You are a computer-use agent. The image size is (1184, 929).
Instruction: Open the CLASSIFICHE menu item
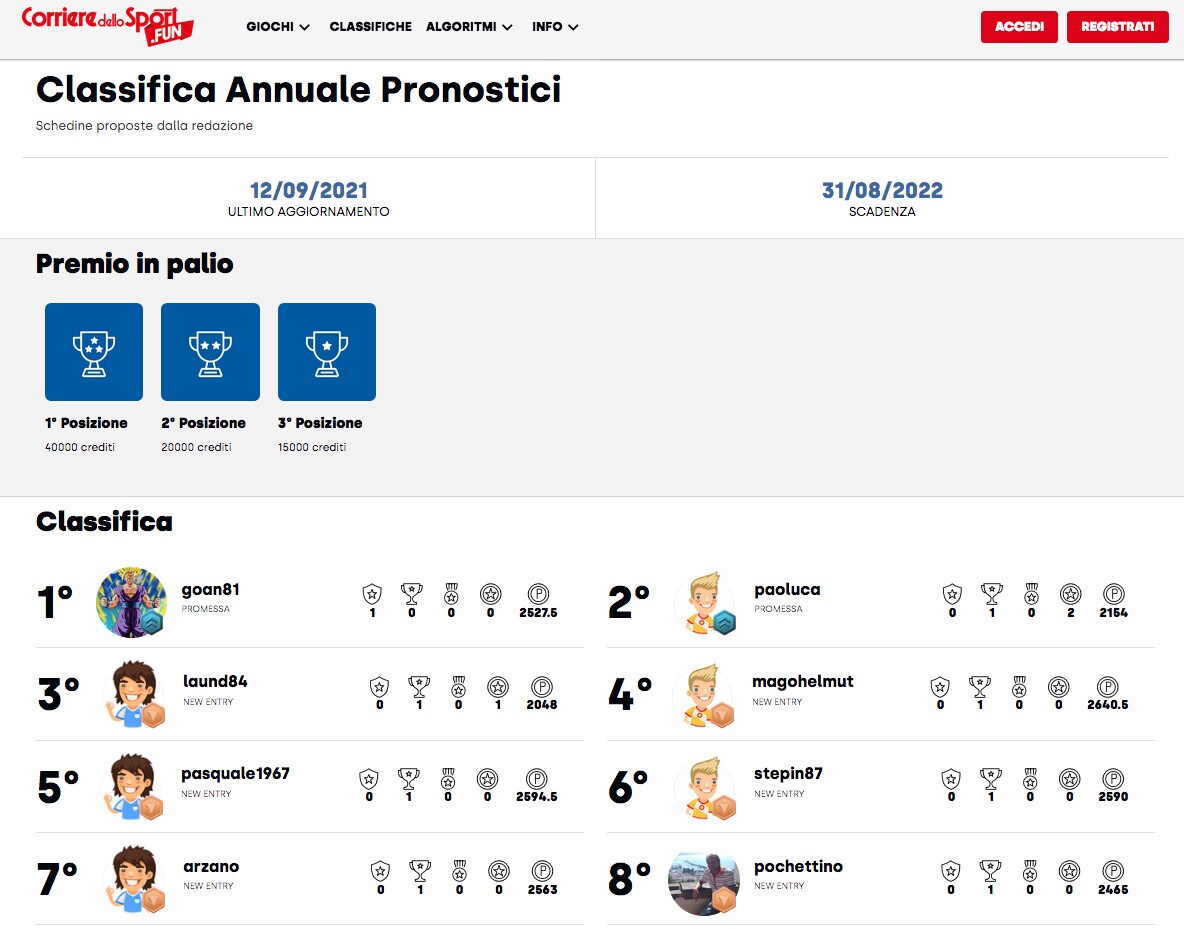click(371, 26)
